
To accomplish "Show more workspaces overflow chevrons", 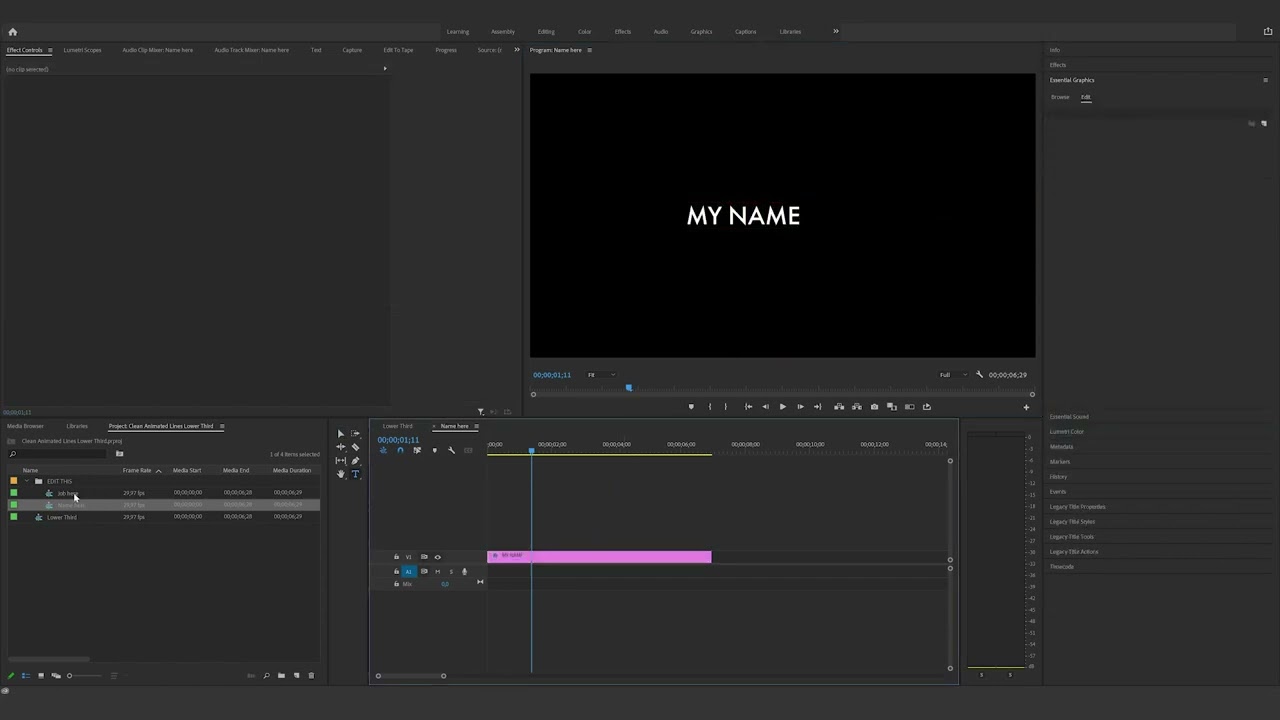I will [x=836, y=32].
